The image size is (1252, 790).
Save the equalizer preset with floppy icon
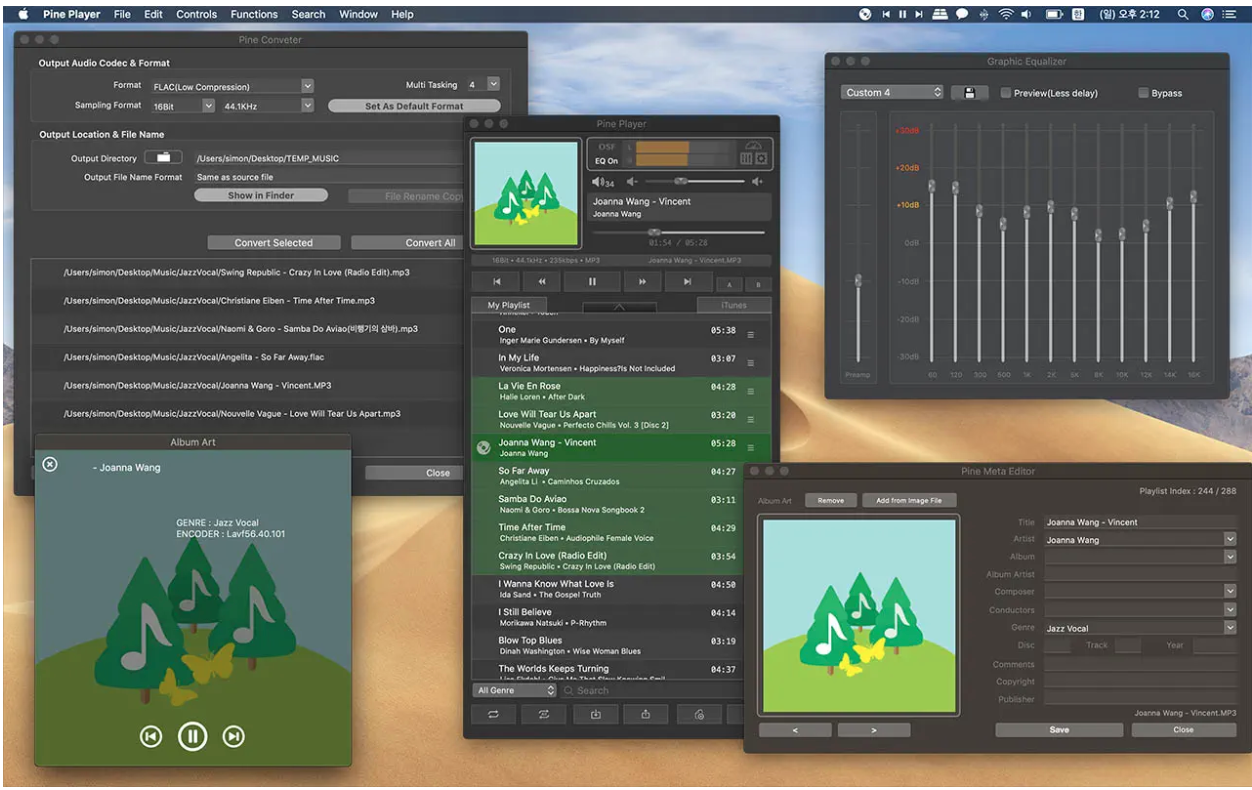969,93
